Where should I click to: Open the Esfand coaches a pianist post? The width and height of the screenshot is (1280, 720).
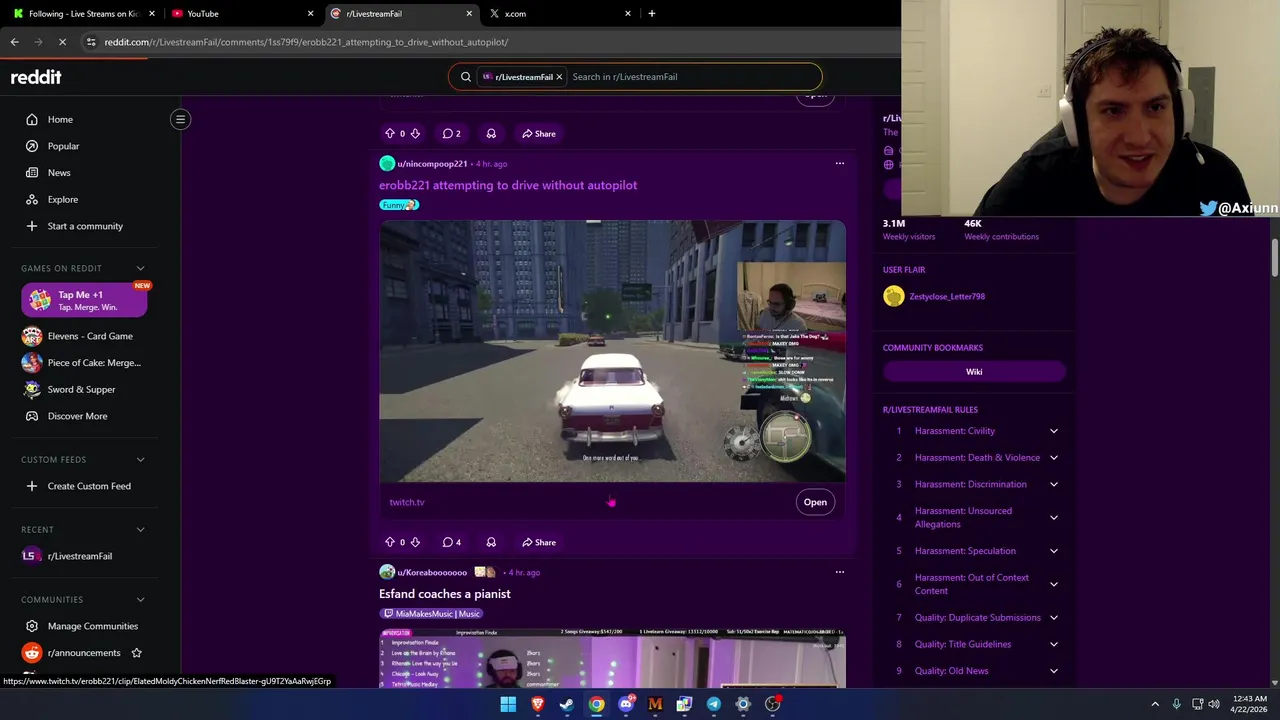tap(445, 594)
